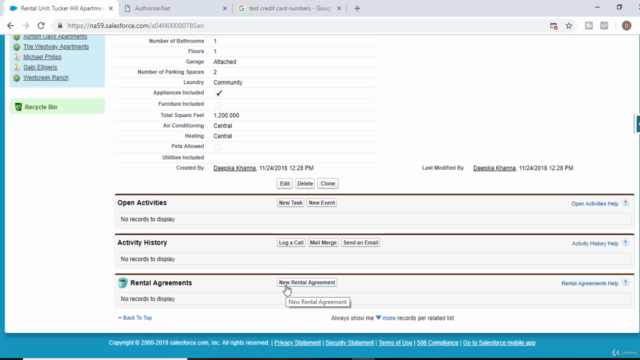Open Deepika Khanna link in Created By
The width and height of the screenshot is (640, 360).
(x=234, y=168)
